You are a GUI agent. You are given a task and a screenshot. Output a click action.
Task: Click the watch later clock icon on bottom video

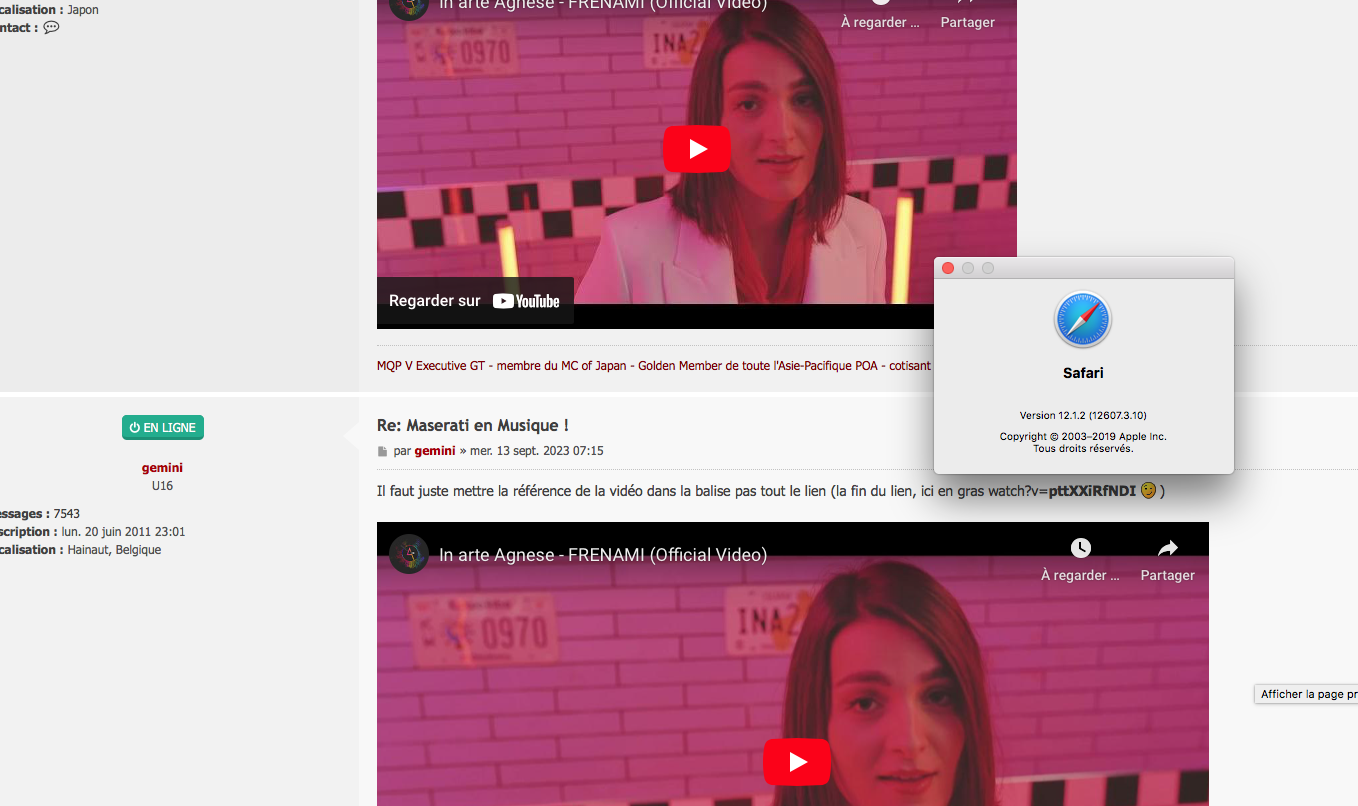coord(1080,548)
